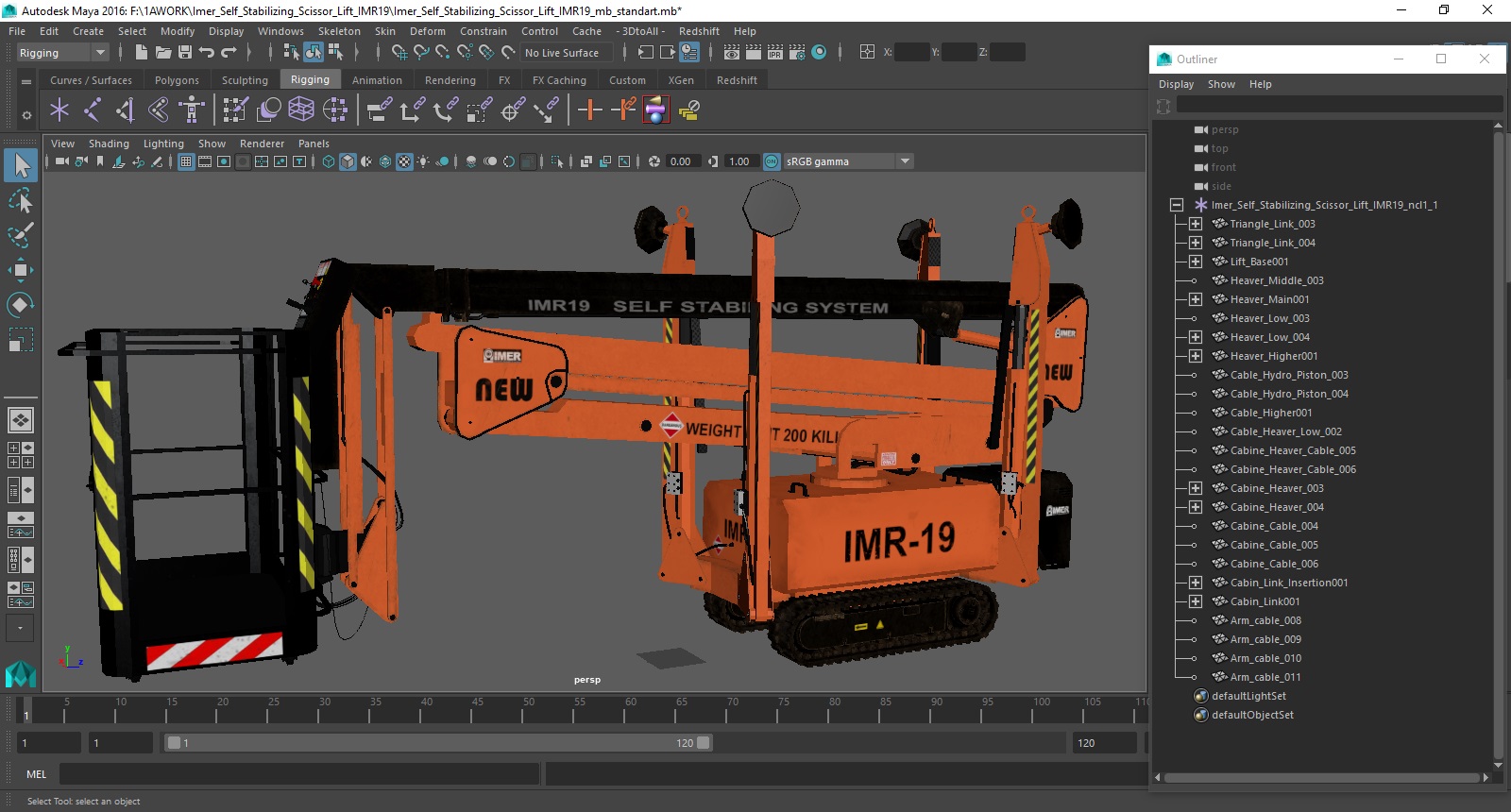Switch to the Animation shelf tab
Image resolution: width=1511 pixels, height=812 pixels.
coord(377,80)
